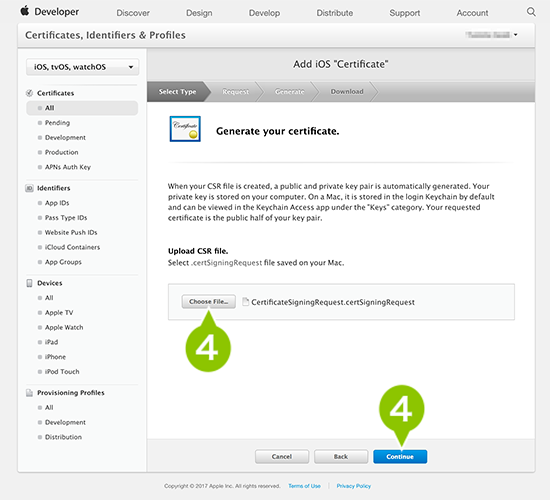Click the Certificates sidebar heading
This screenshot has height=500, width=550.
pyautogui.click(x=55, y=93)
